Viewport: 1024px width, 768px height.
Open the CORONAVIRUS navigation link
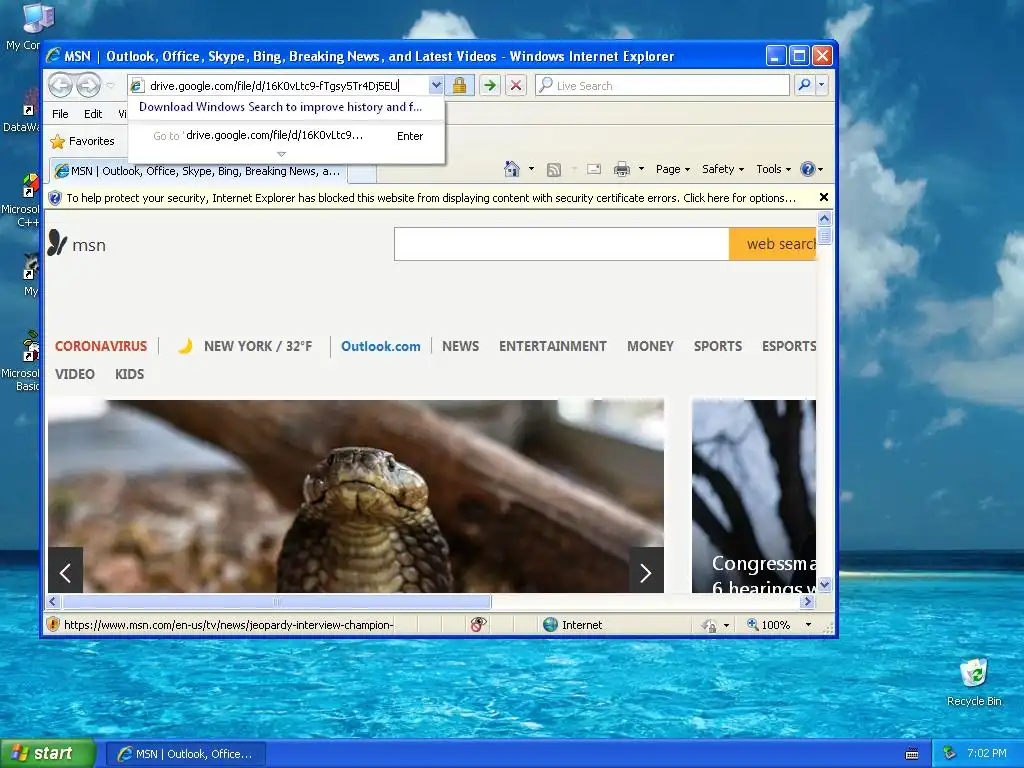101,346
